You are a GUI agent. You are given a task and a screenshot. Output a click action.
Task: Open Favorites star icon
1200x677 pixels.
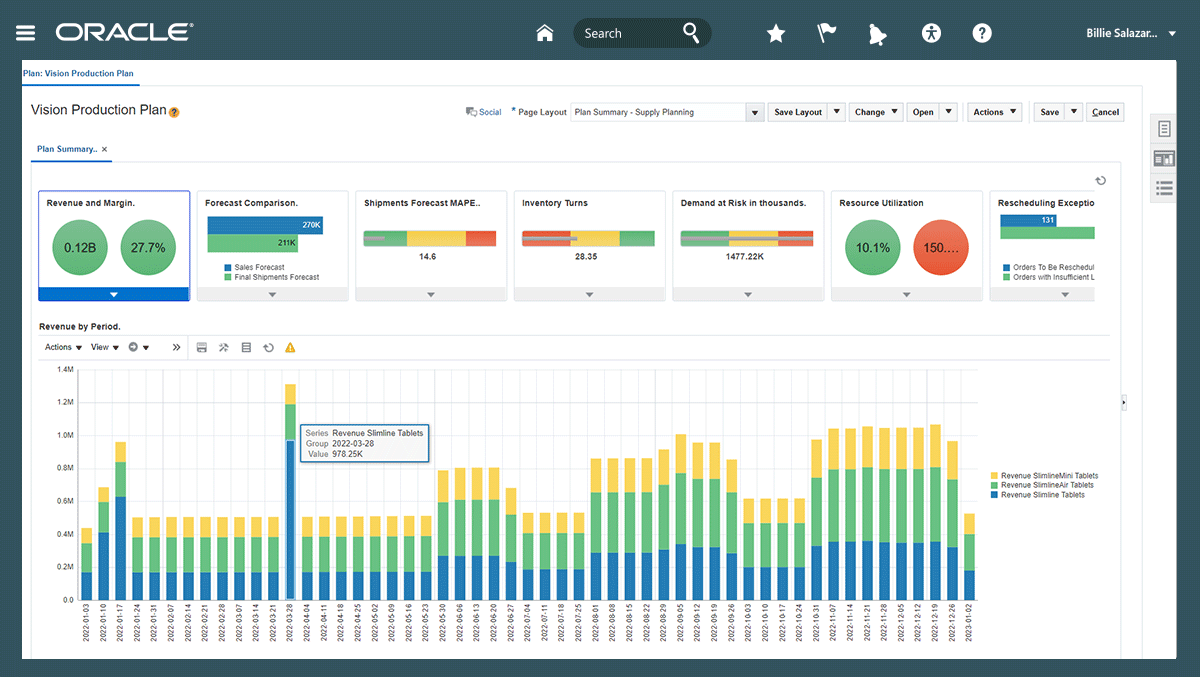point(776,33)
